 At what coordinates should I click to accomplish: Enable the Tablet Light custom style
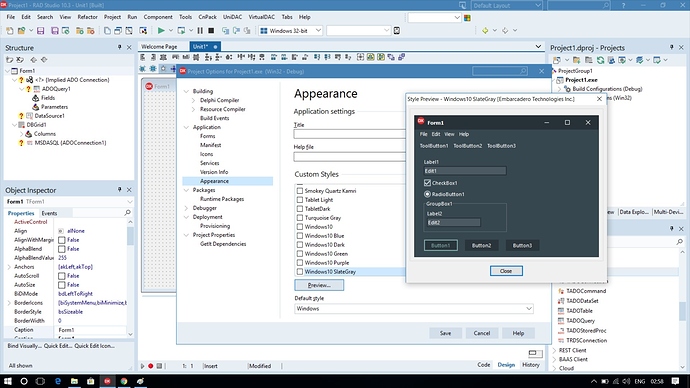pyautogui.click(x=300, y=200)
